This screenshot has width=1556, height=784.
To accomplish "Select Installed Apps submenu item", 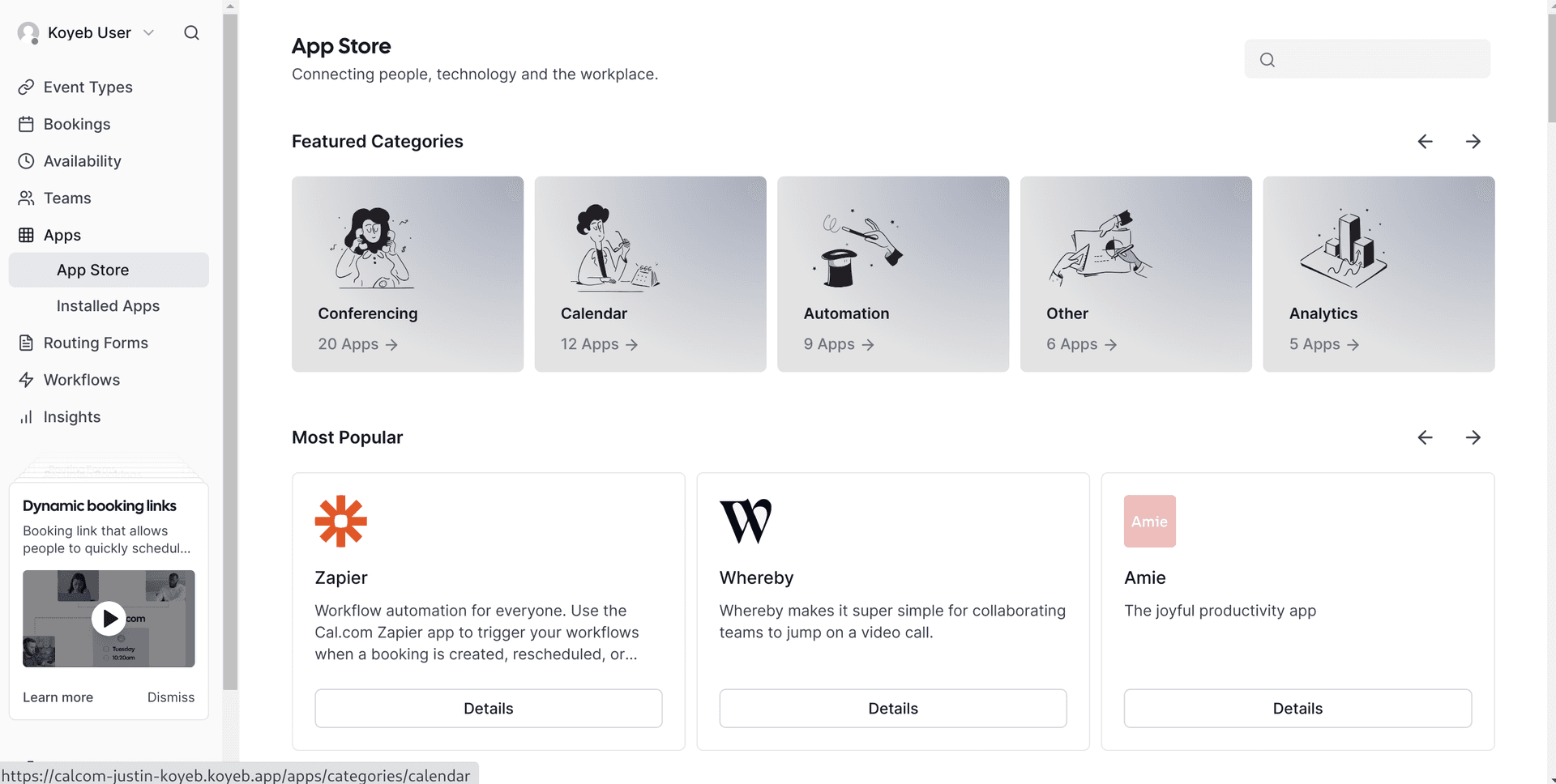I will (x=108, y=306).
